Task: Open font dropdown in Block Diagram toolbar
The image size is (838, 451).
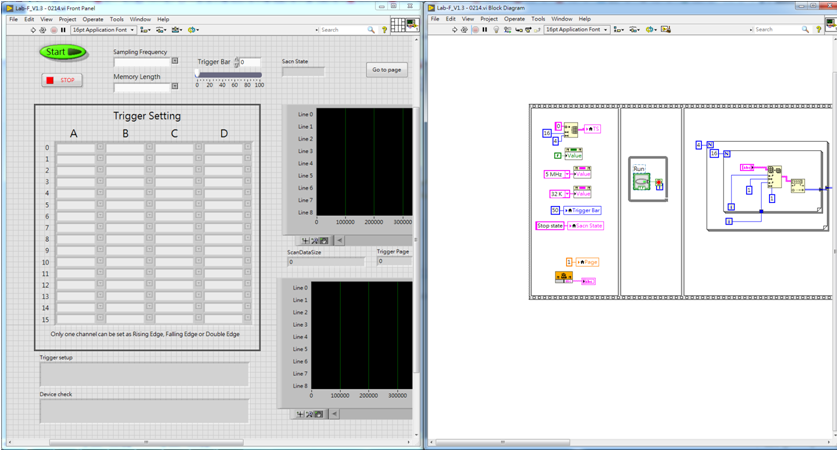Action: click(x=577, y=29)
